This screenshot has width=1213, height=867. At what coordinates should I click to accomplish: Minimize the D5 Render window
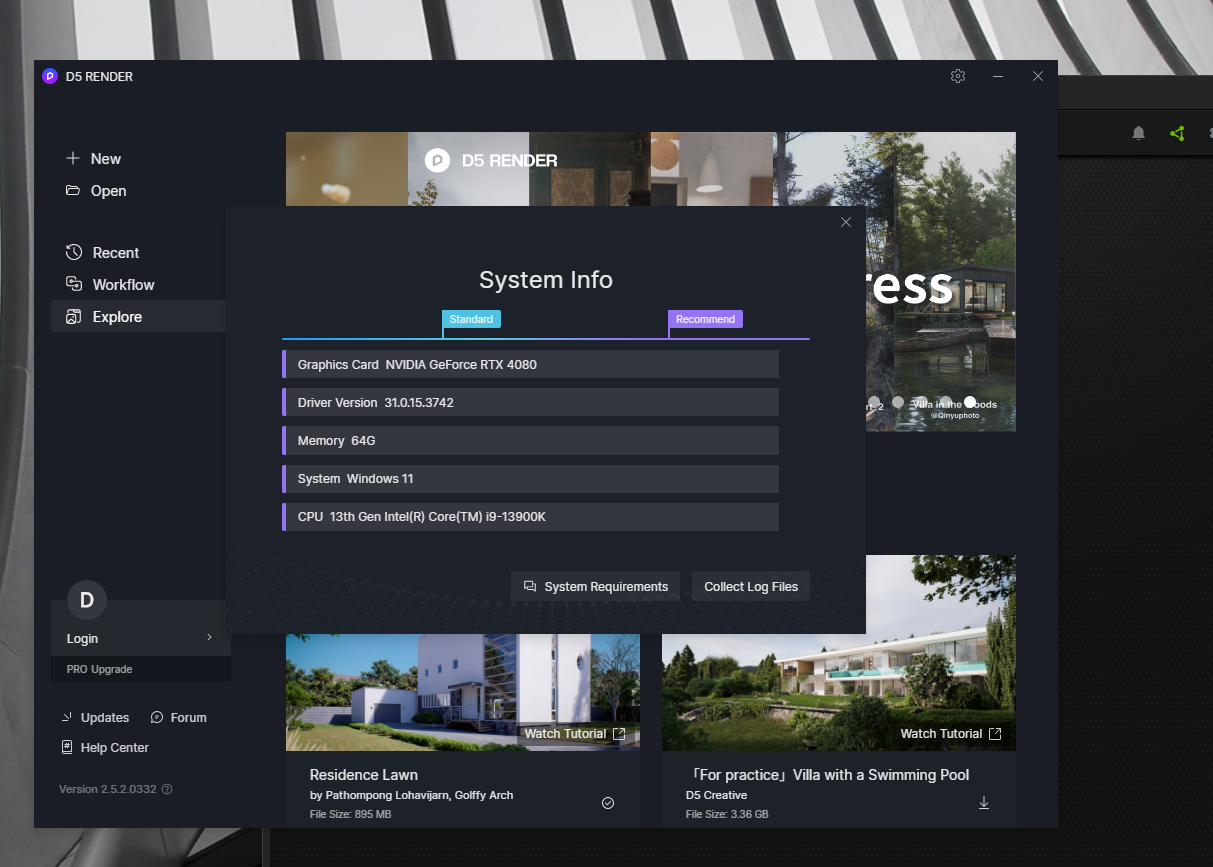pos(998,76)
